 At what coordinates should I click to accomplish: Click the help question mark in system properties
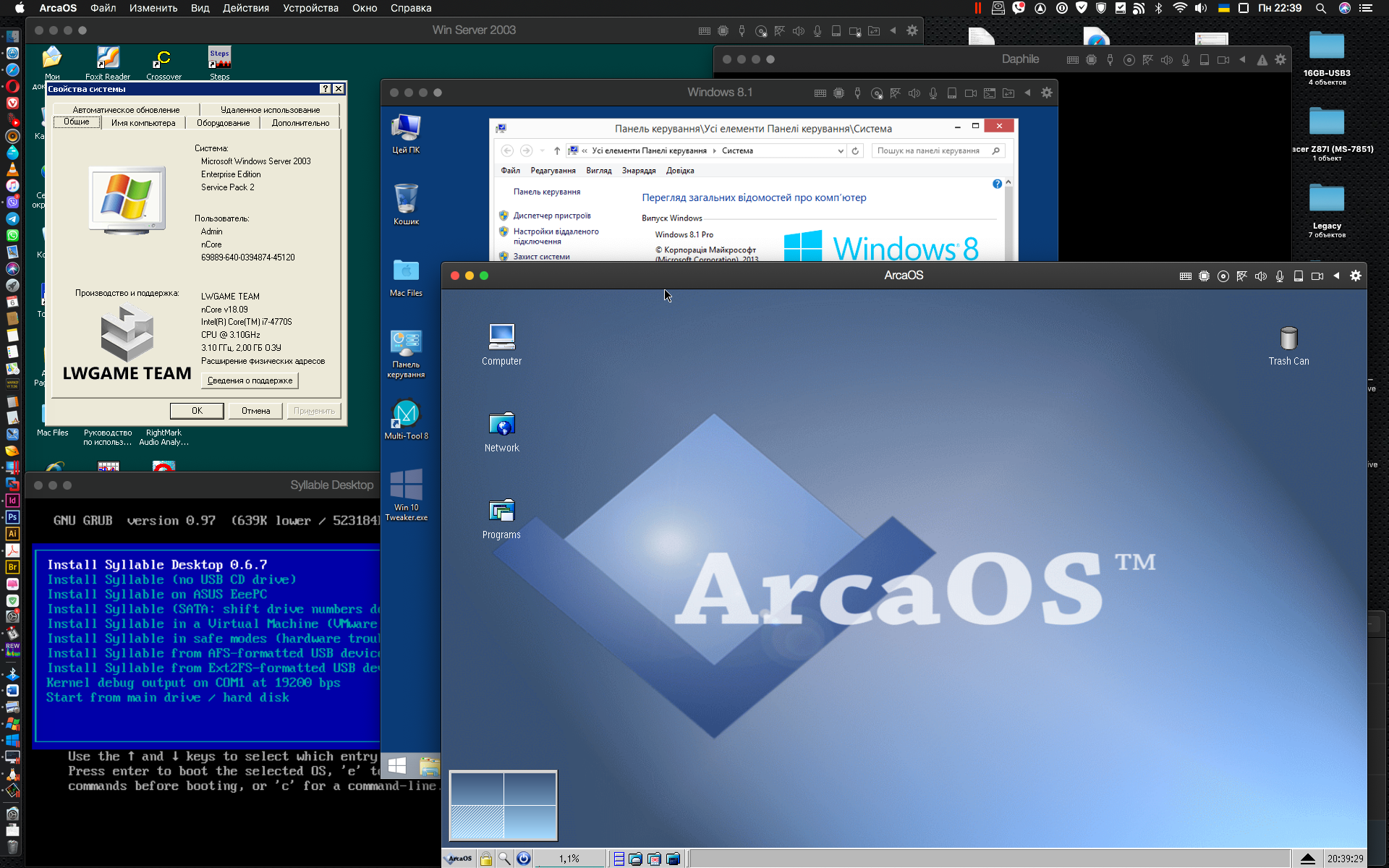tap(326, 89)
